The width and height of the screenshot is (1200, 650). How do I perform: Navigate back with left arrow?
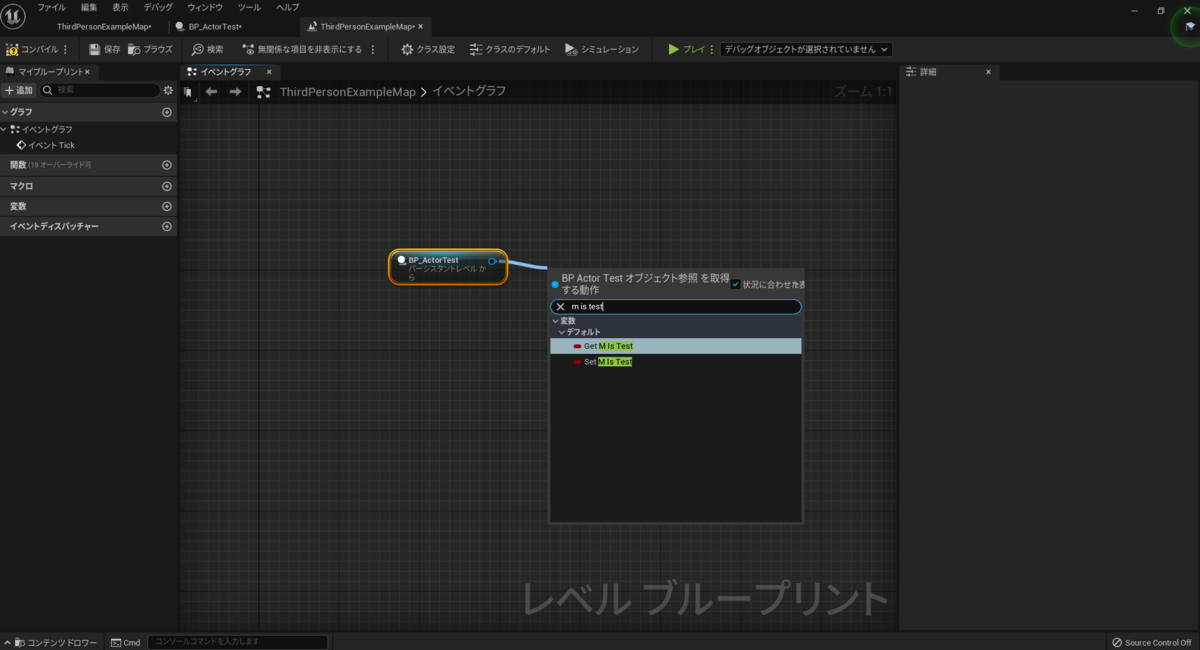click(x=211, y=92)
